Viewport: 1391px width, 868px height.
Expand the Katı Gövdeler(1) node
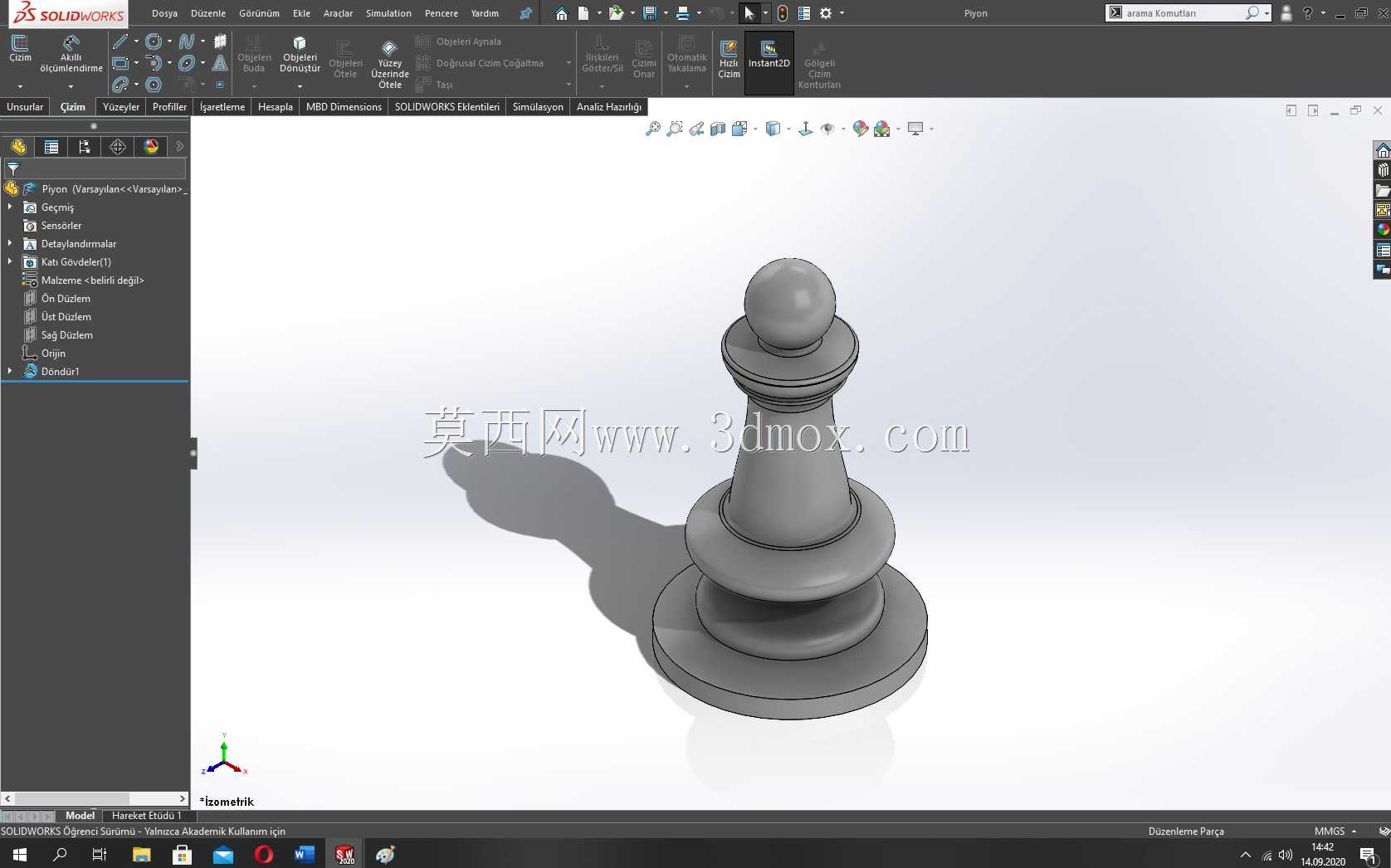point(10,261)
